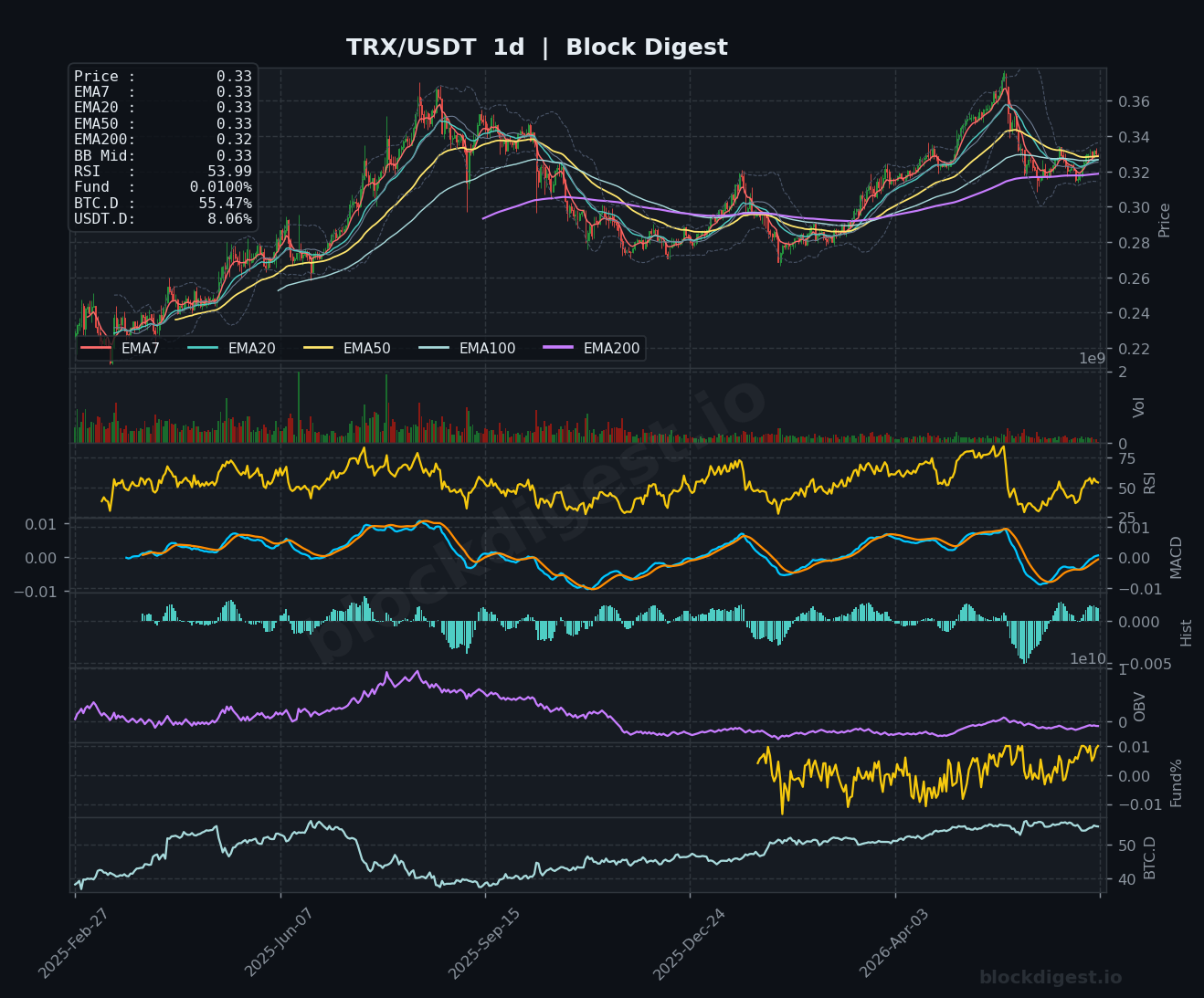
Task: Click the BTC.D axis label
Action: (1150, 857)
